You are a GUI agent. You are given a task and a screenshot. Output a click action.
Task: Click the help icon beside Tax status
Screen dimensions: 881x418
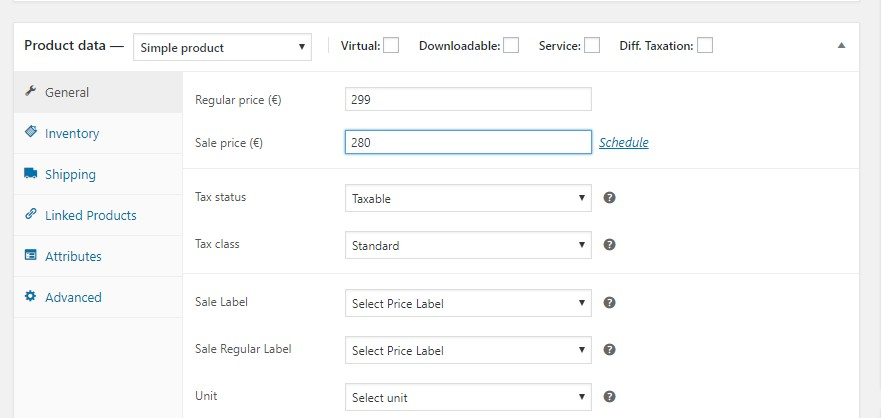[x=610, y=198]
